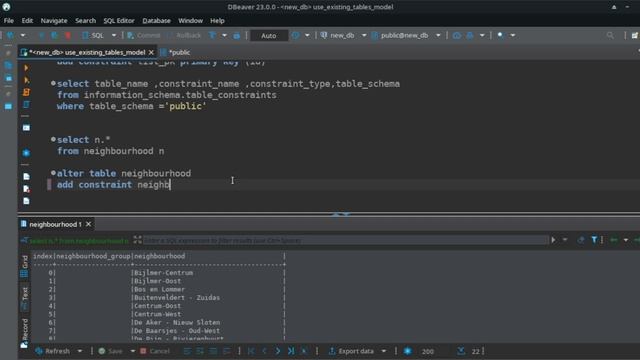Close the neighbourhood 1 results tab
The width and height of the screenshot is (640, 360).
click(88, 224)
